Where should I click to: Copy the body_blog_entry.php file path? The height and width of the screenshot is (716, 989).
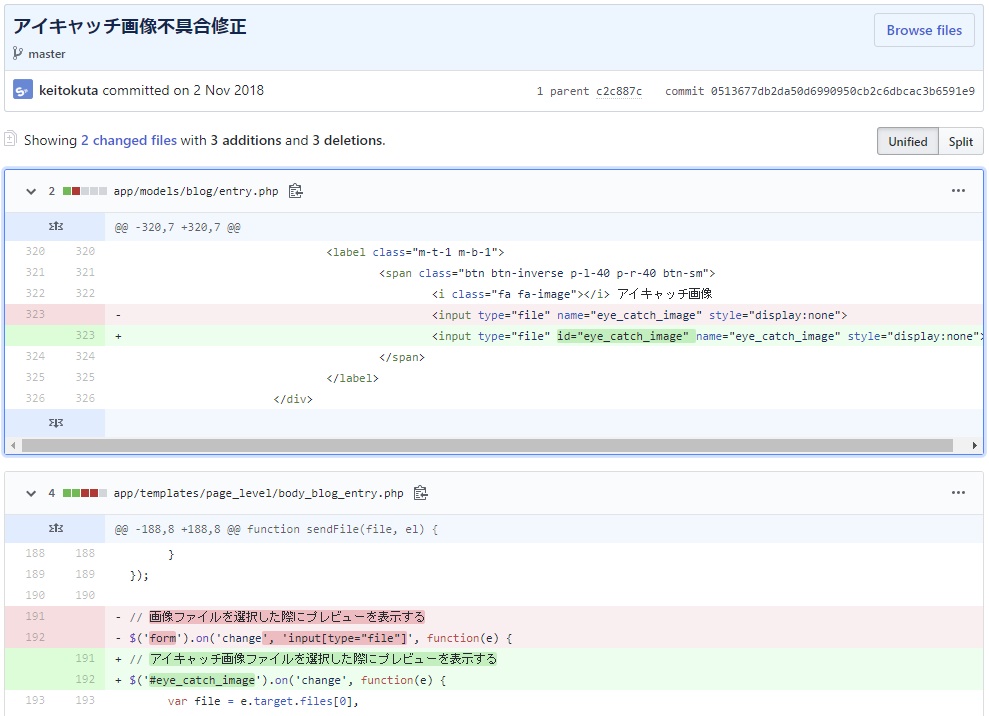click(x=421, y=493)
